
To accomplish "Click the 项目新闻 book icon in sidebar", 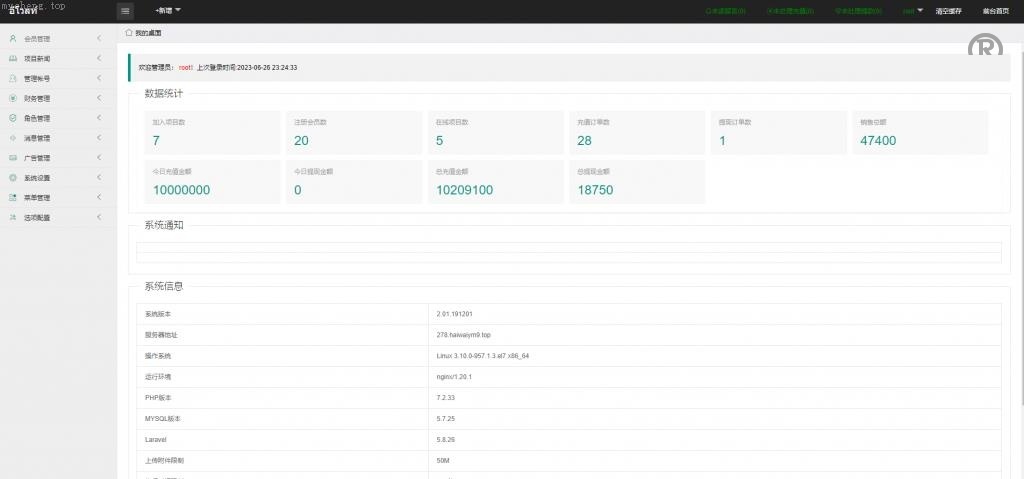I will [13, 59].
